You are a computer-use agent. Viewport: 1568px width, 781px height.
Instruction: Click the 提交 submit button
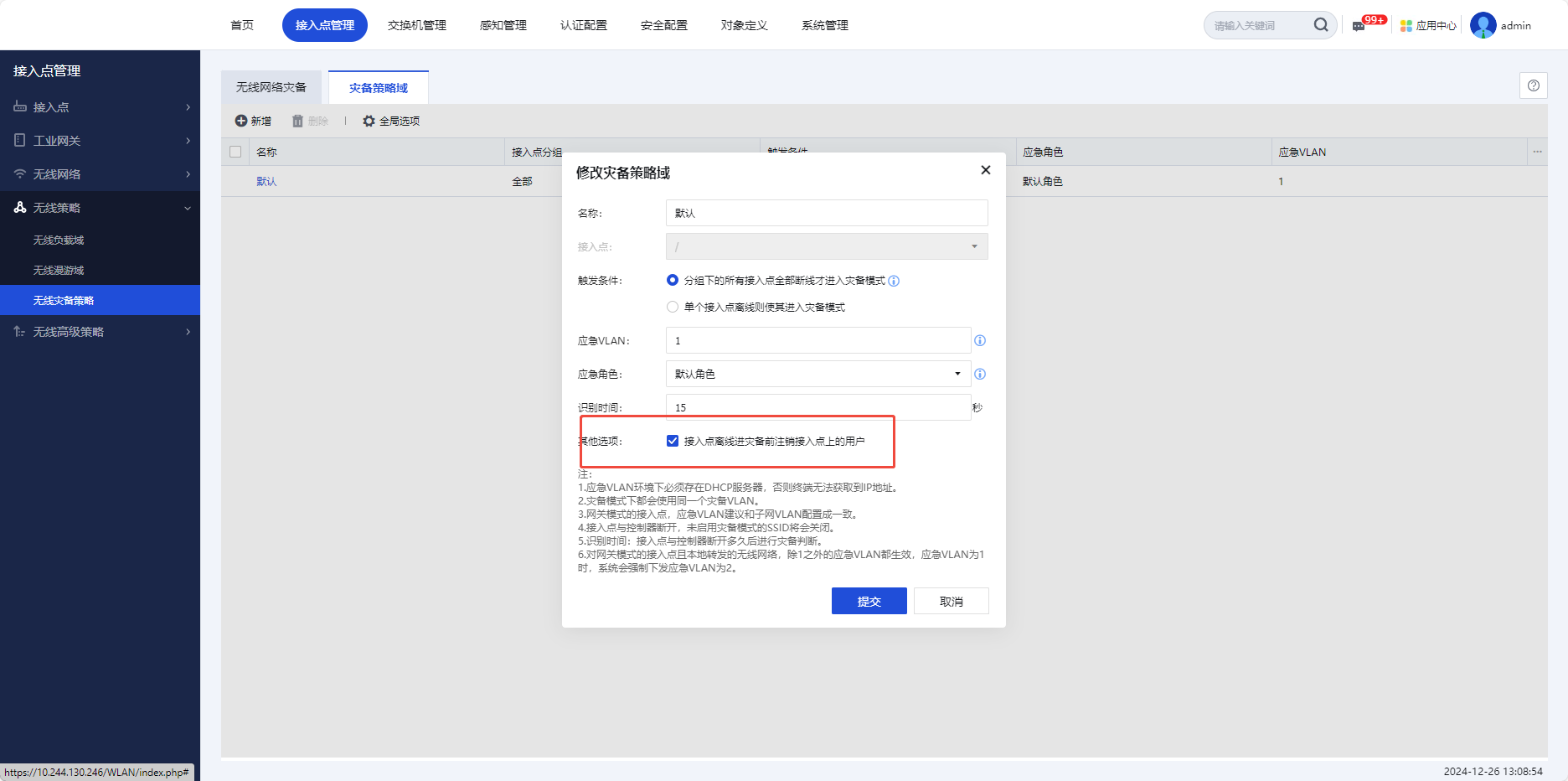[869, 601]
